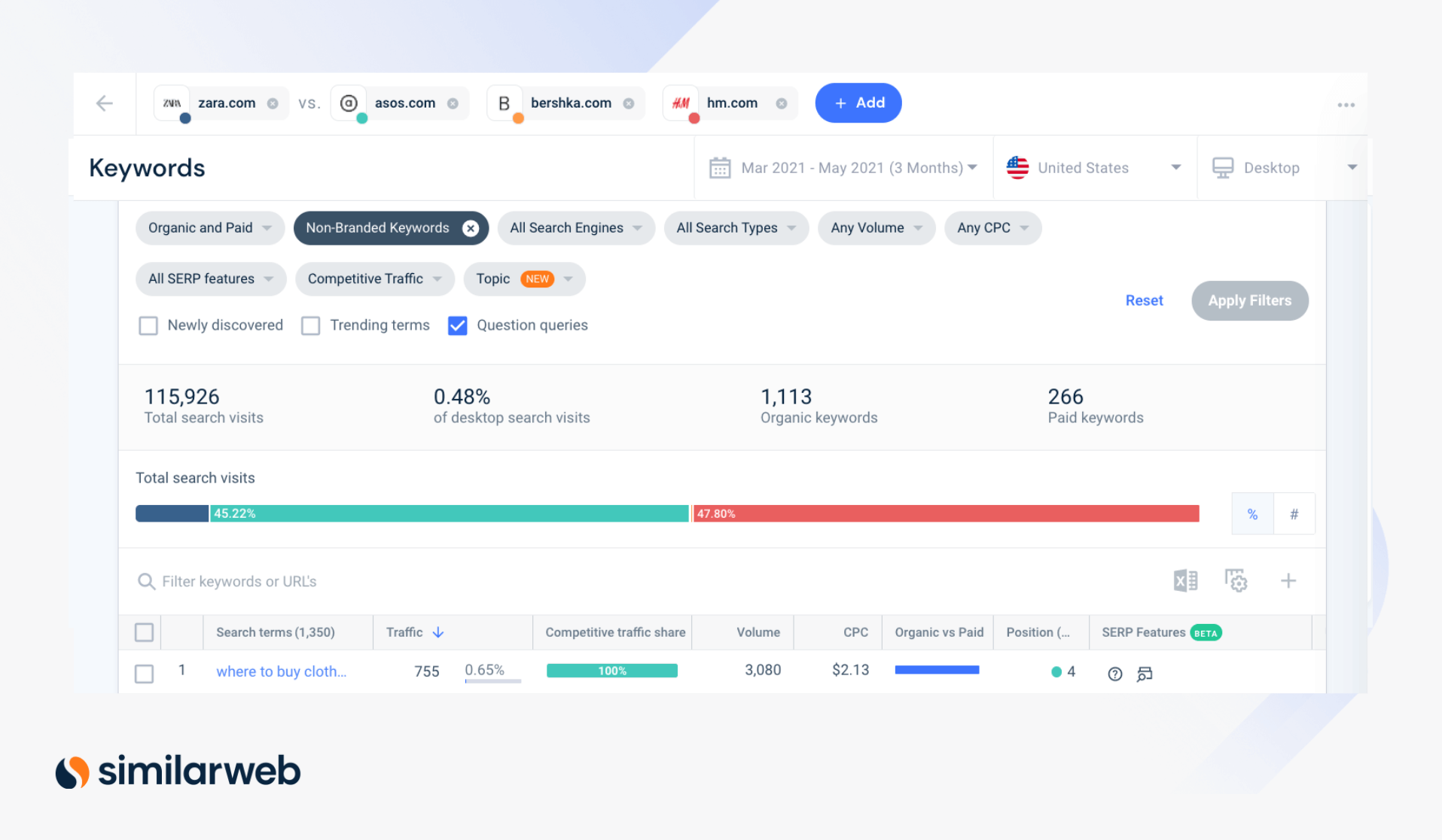Click the plus icon above the table
Screen dimensions: 1442x840
(1288, 580)
